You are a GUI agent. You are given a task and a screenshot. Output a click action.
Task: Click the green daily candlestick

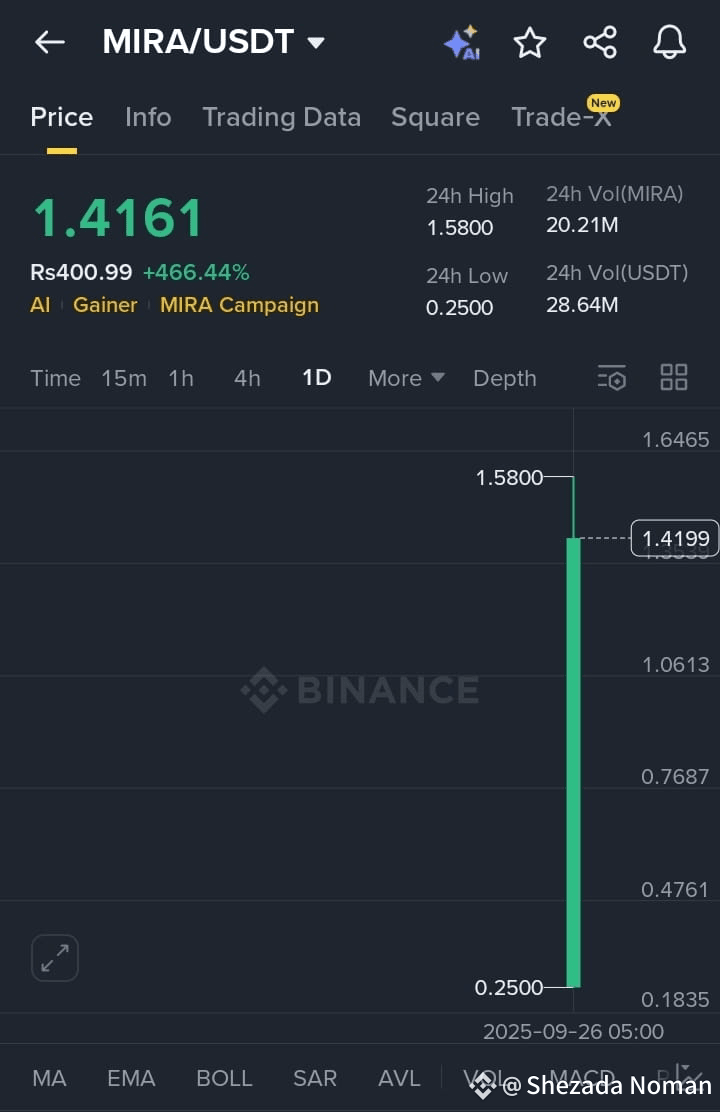coord(573,762)
